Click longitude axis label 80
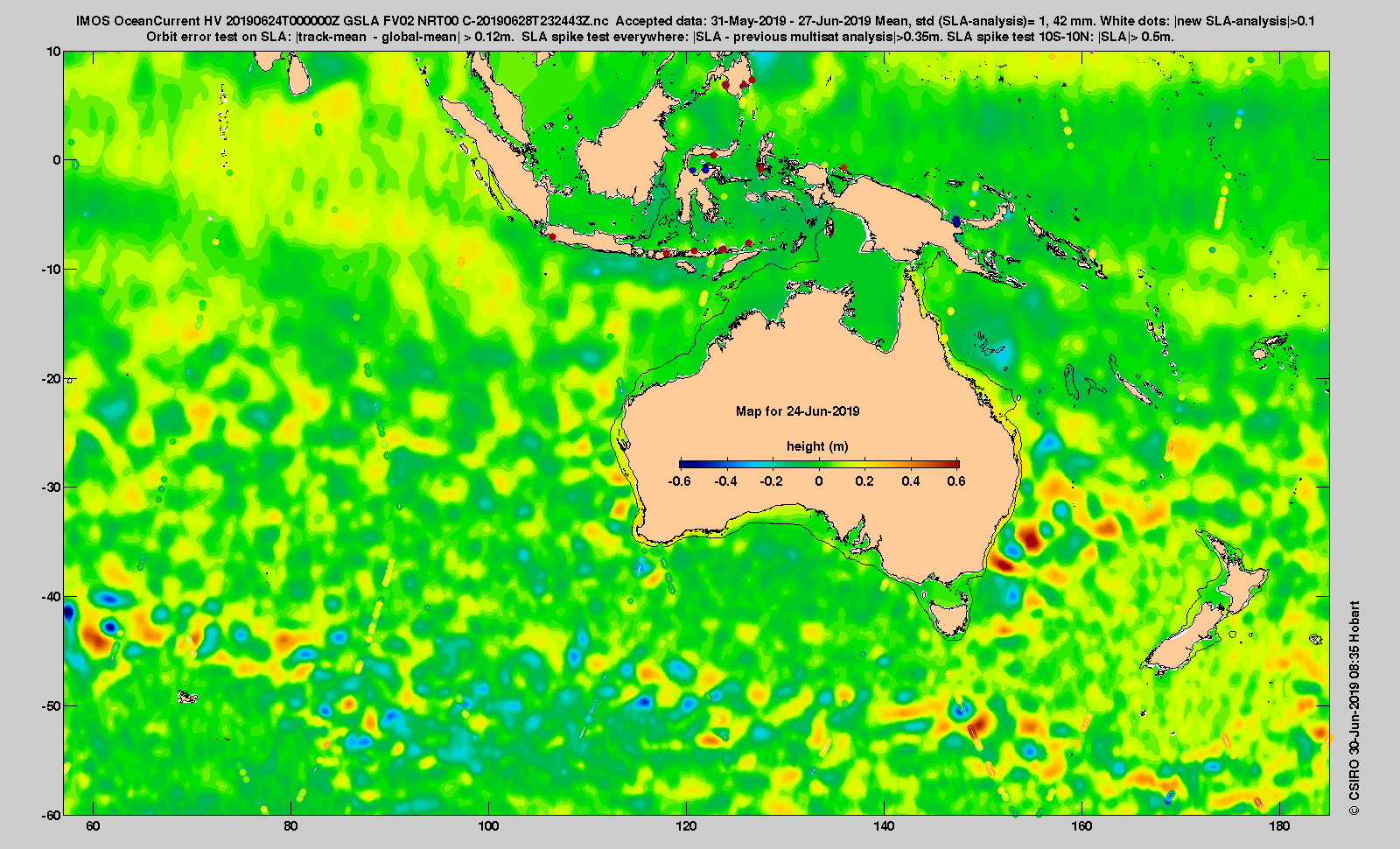1400x849 pixels. coord(291,826)
